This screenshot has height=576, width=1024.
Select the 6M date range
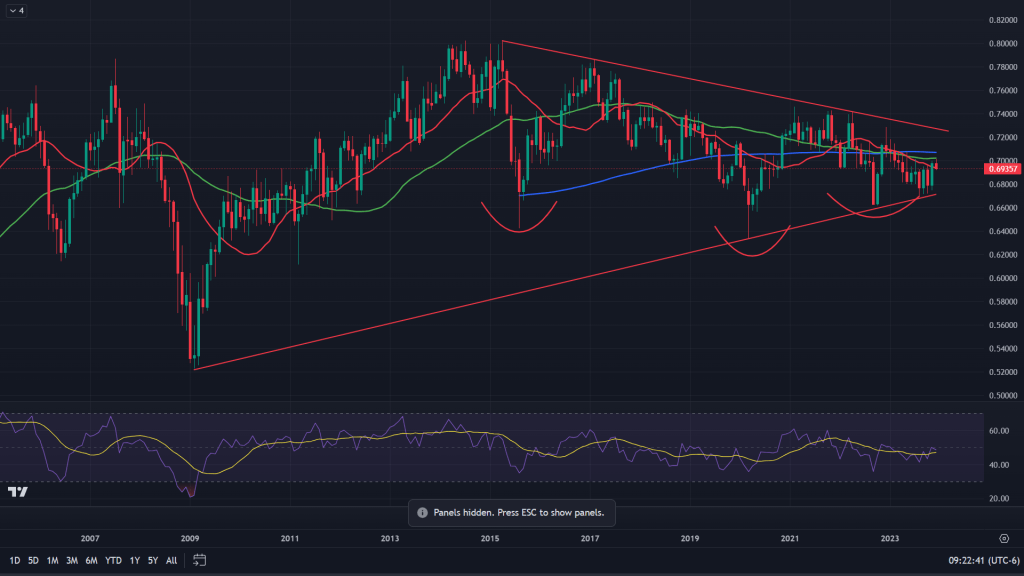(x=92, y=560)
